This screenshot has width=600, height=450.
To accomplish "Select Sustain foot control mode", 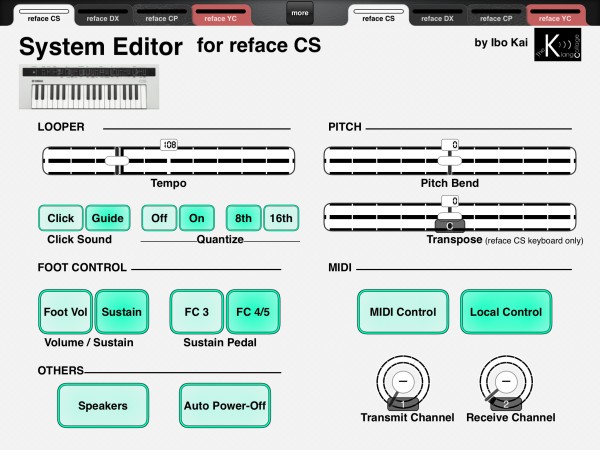I will 122,312.
